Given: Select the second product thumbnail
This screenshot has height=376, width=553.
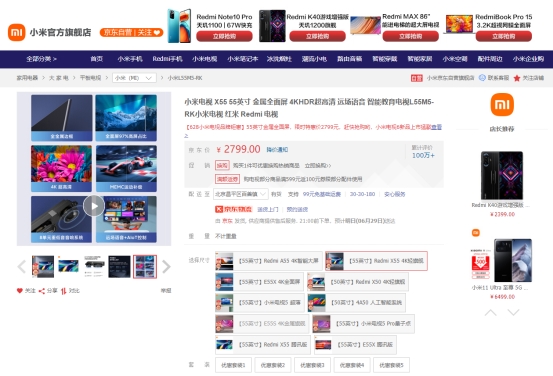Looking at the screenshot, I should point(68,267).
